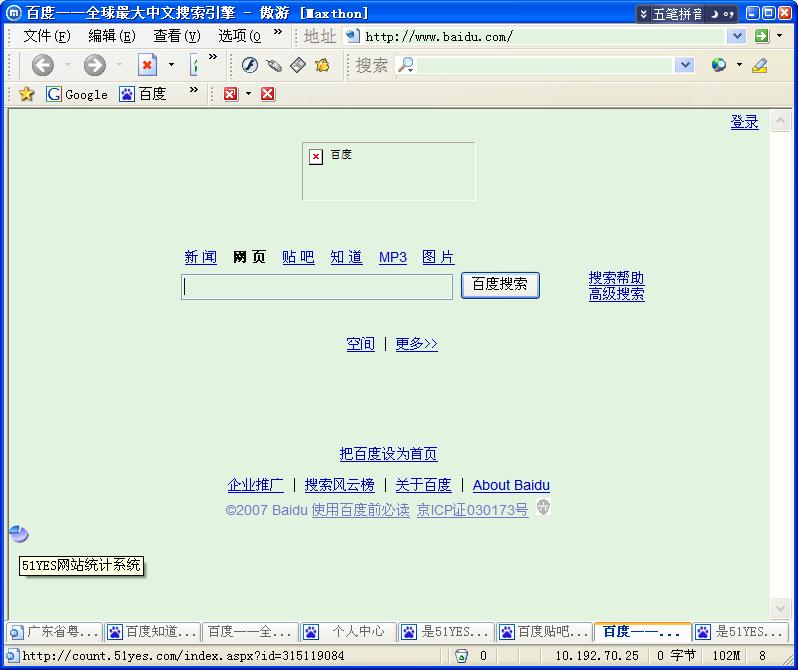Switch to the 百度知道... tab
Screen dimensions: 798x670
point(153,632)
